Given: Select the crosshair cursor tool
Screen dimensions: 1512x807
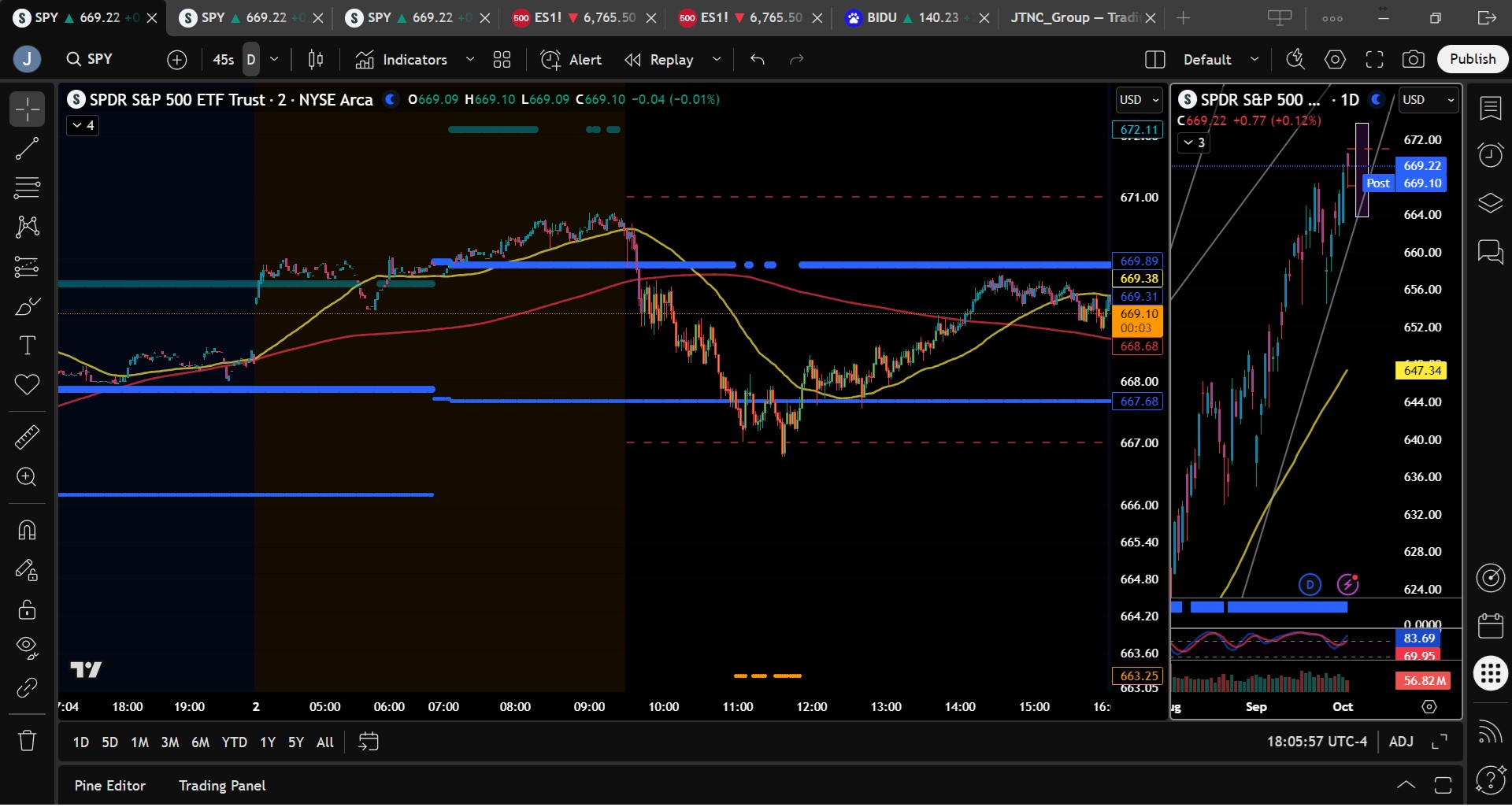Looking at the screenshot, I should [x=27, y=109].
